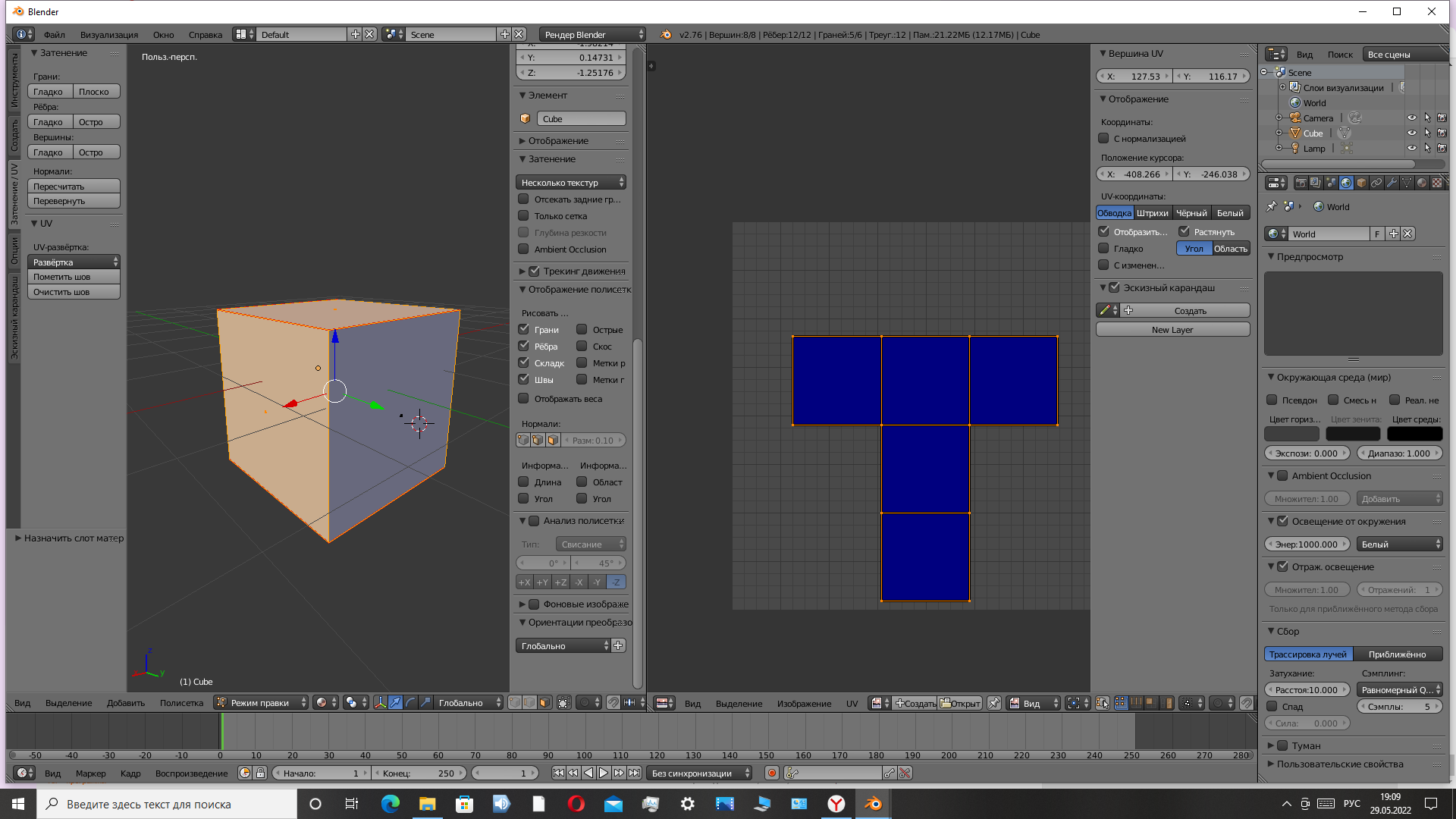Uncheck the 'Швы' overlay checkbox
Viewport: 1456px width, 819px height.
[523, 379]
